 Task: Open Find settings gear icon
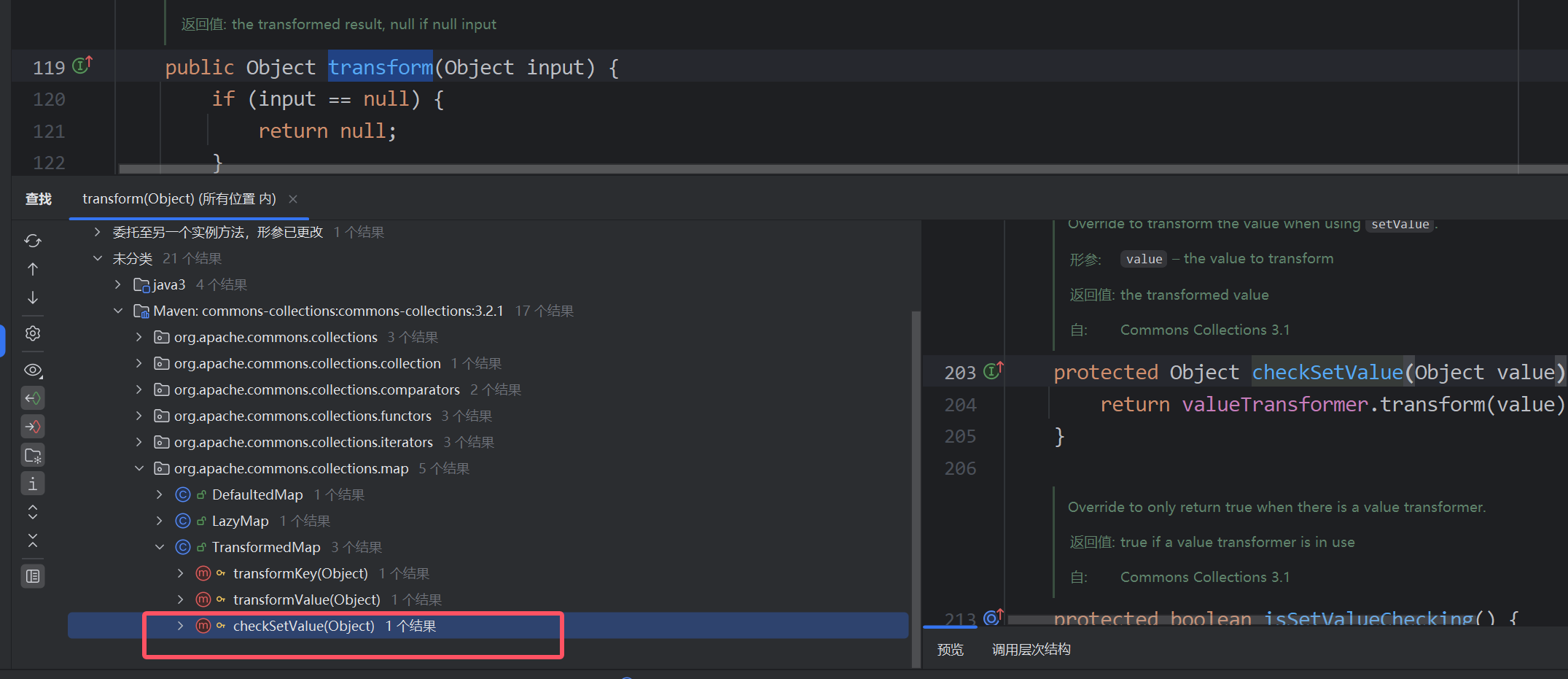pos(33,333)
